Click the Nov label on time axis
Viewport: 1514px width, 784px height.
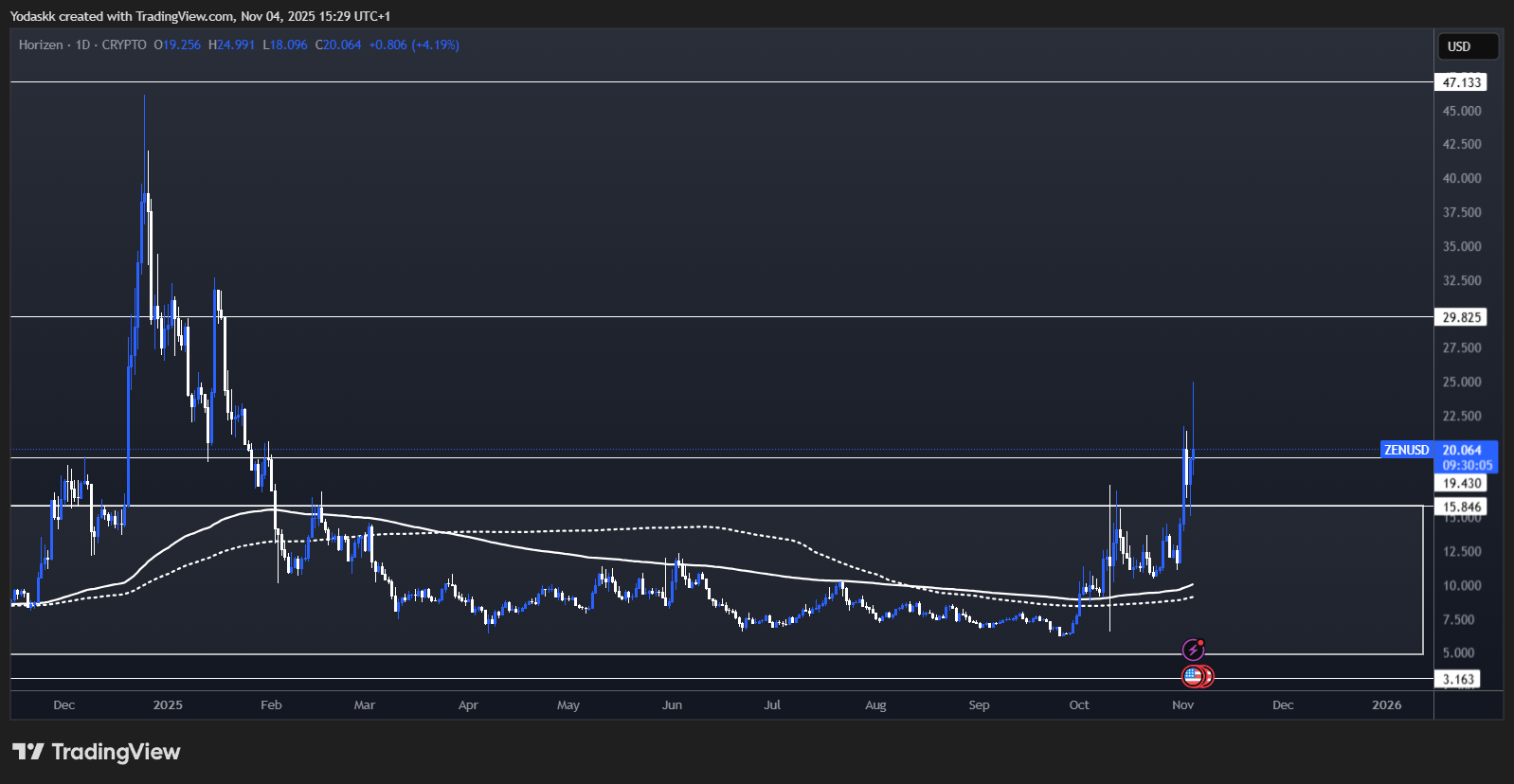point(1182,705)
